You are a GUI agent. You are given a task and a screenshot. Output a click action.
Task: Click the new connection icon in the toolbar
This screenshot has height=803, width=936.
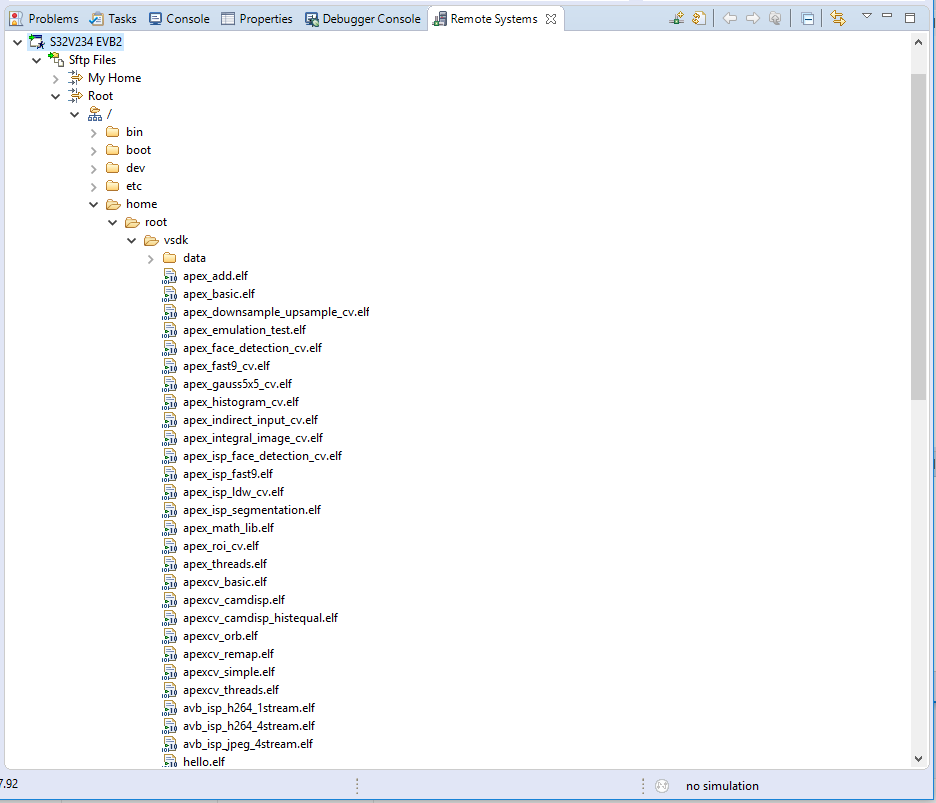pyautogui.click(x=676, y=19)
